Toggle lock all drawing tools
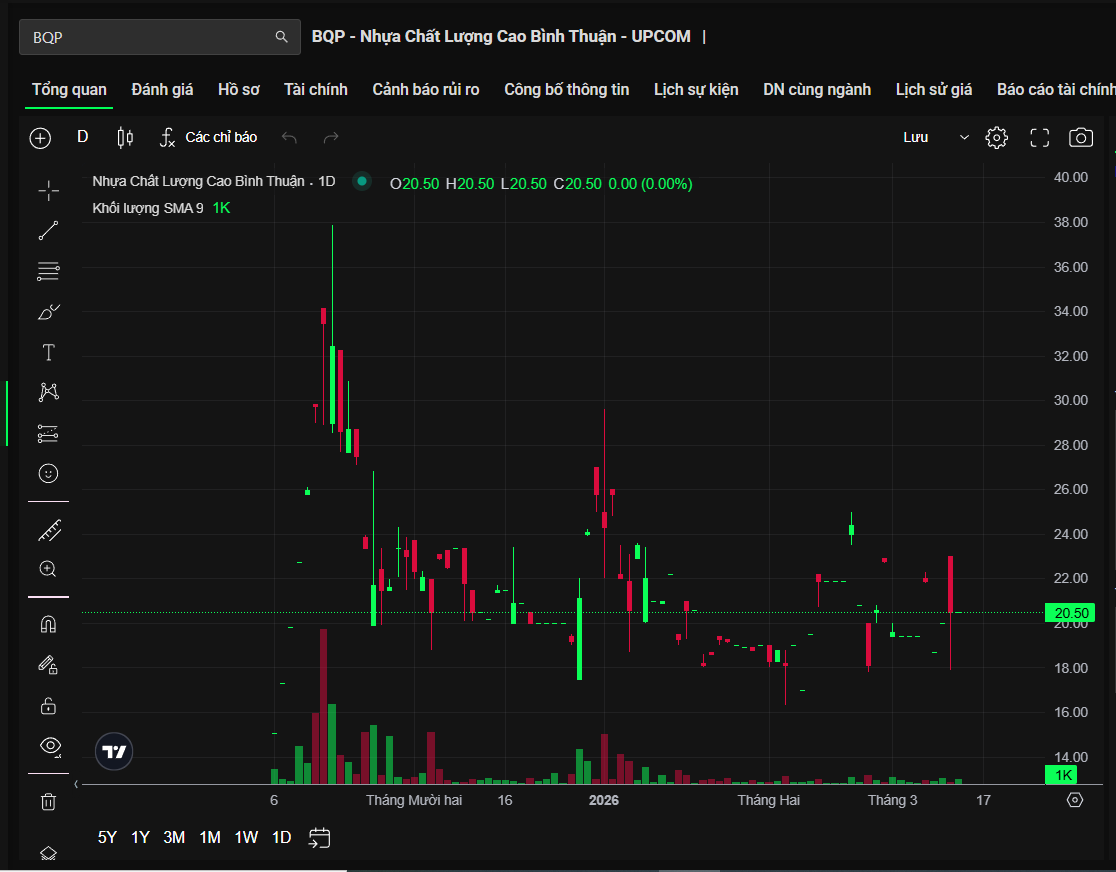 [x=48, y=706]
